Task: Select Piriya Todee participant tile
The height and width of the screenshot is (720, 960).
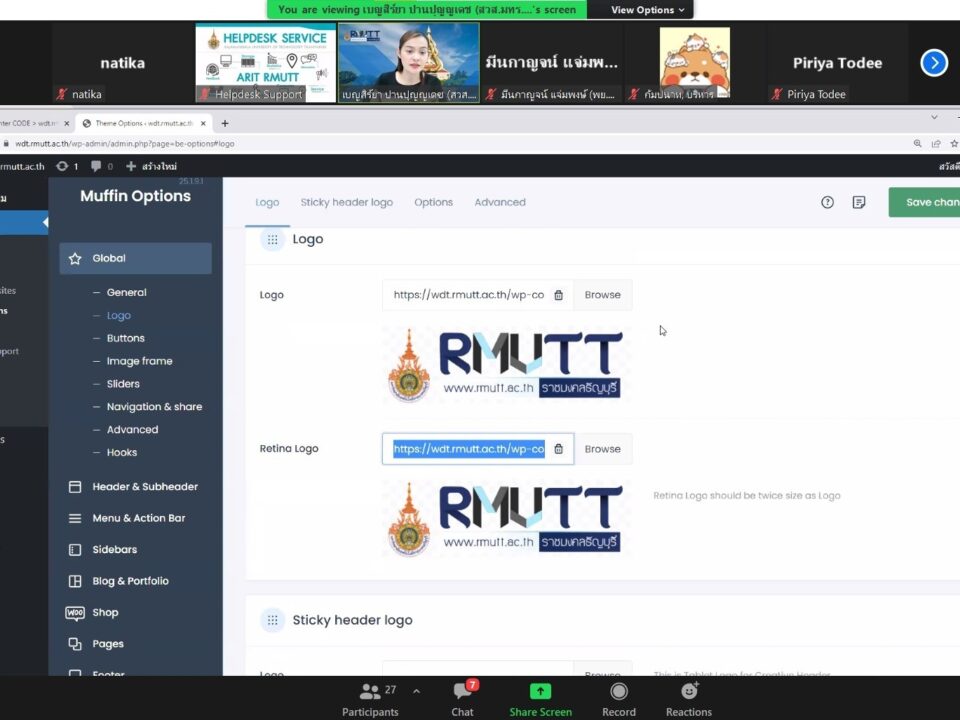Action: pyautogui.click(x=837, y=62)
